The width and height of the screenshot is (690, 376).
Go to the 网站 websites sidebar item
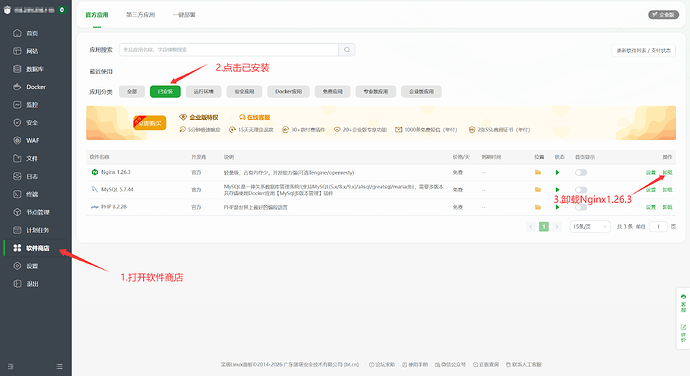click(x=32, y=51)
